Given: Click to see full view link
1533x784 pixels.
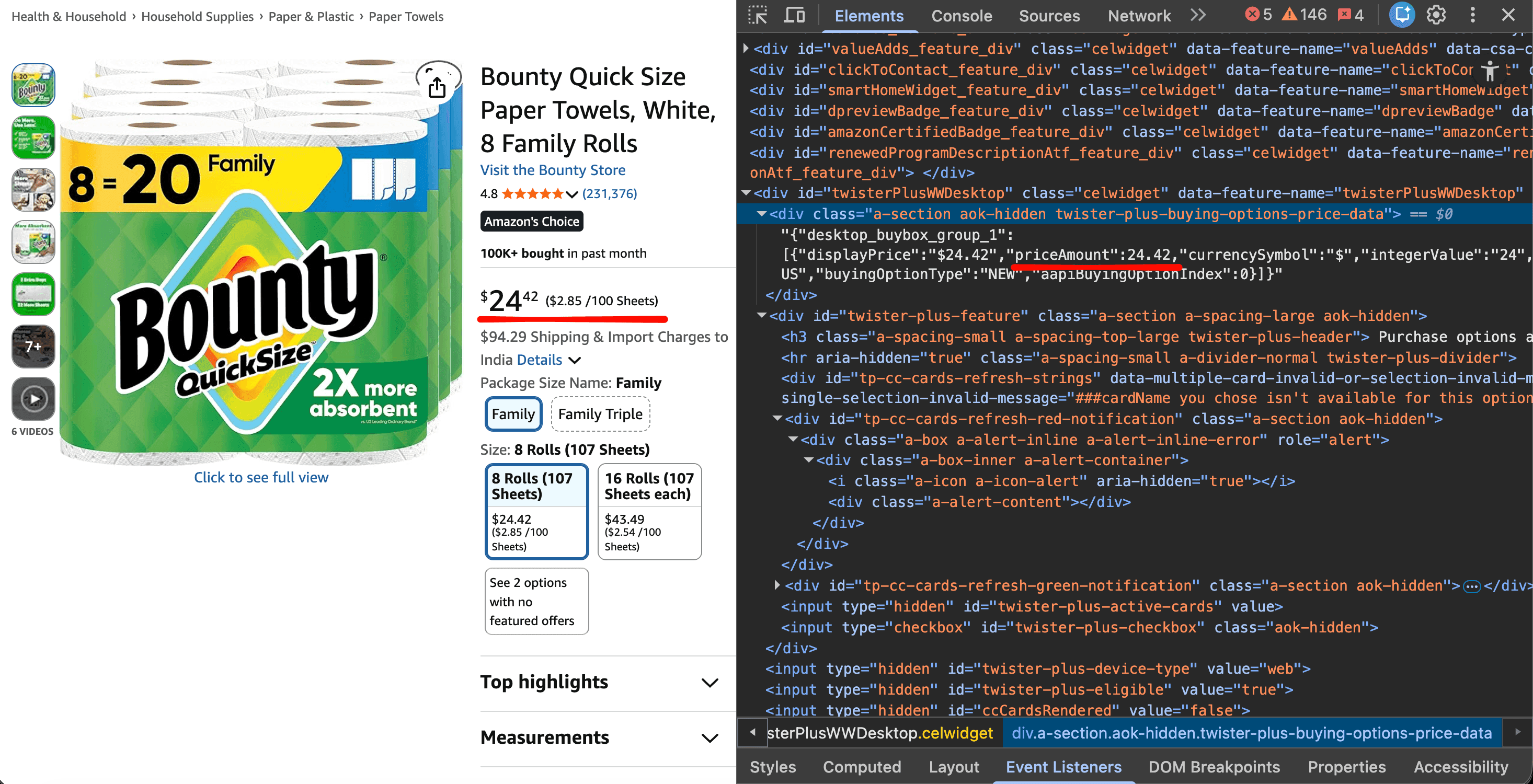Looking at the screenshot, I should [261, 477].
